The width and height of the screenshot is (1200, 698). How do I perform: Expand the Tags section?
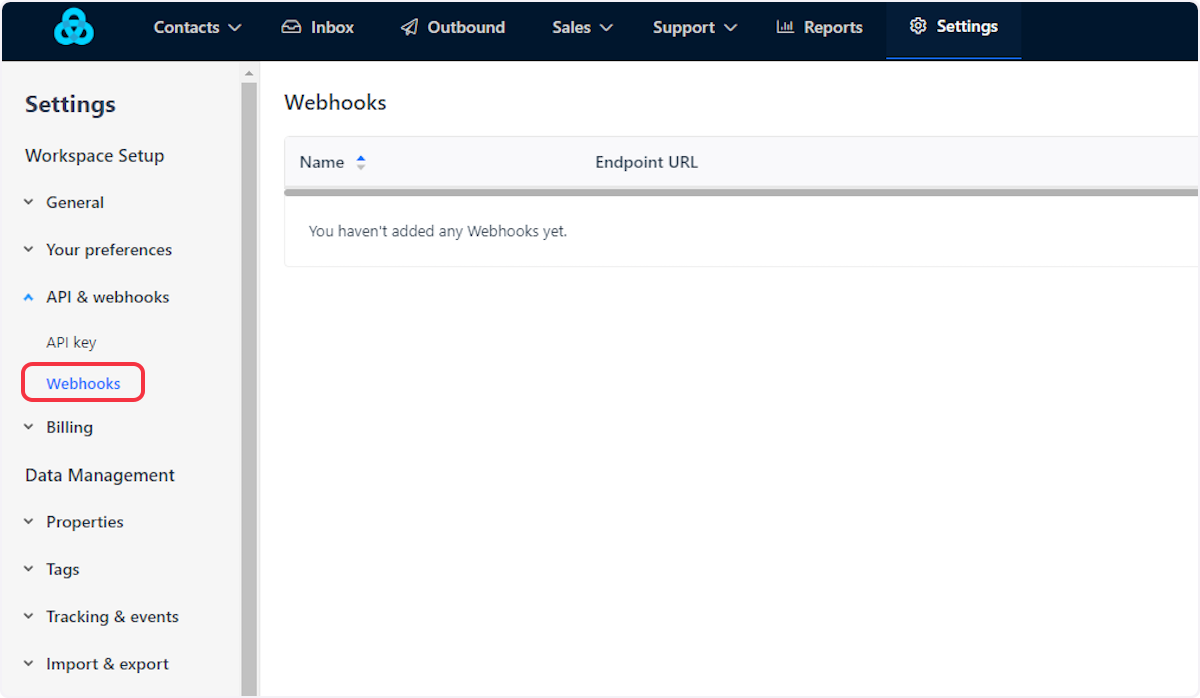pyautogui.click(x=51, y=569)
